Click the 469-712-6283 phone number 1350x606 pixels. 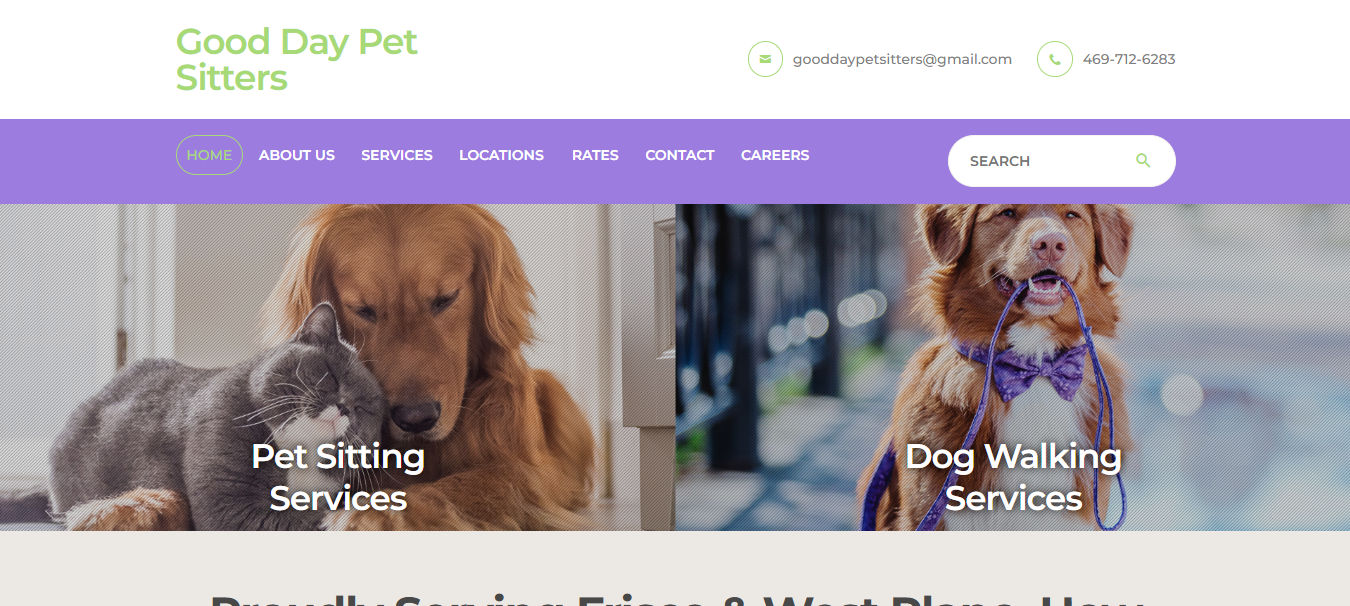click(x=1129, y=59)
